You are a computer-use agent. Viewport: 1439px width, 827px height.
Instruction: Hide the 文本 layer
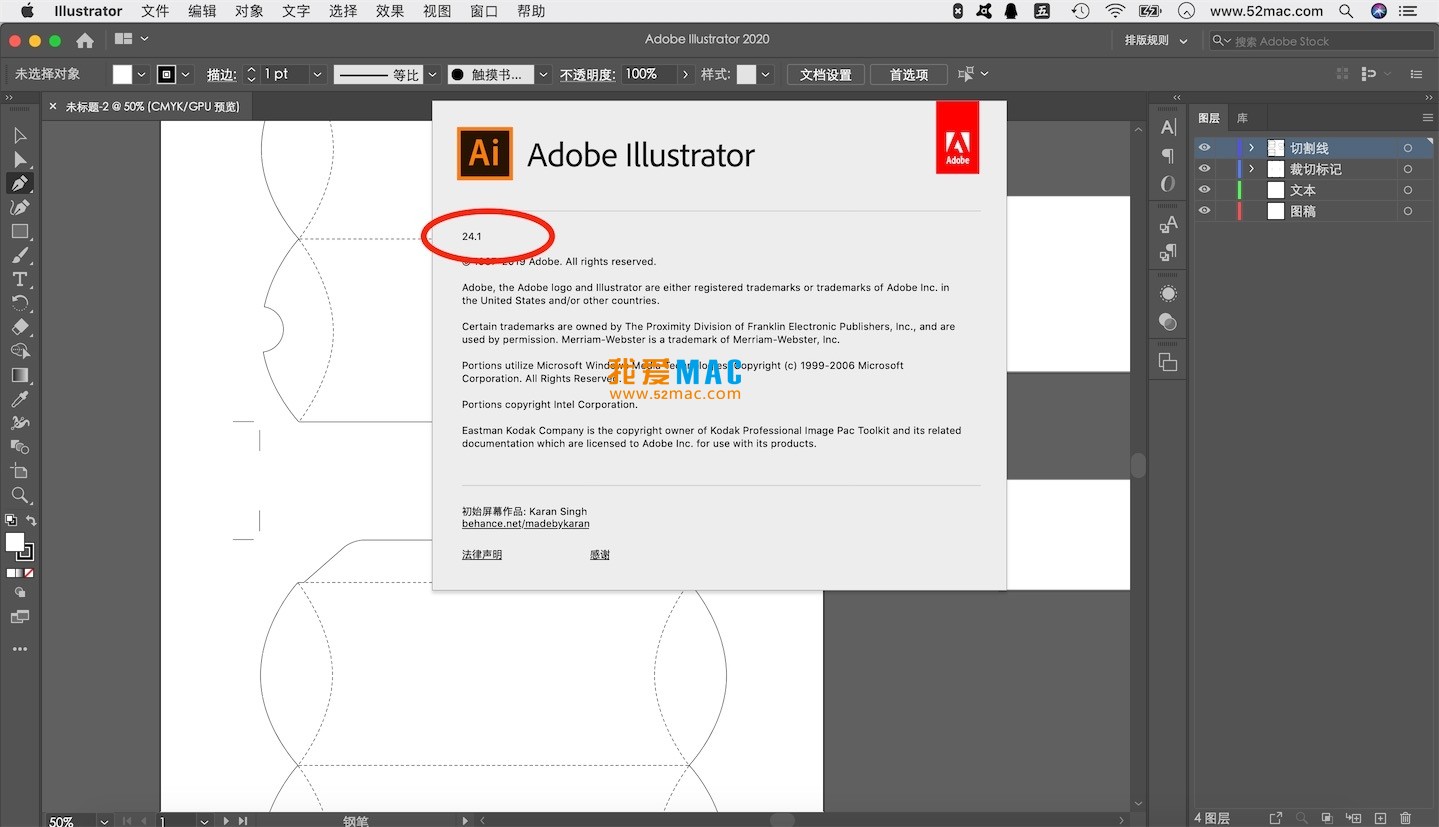pos(1204,189)
